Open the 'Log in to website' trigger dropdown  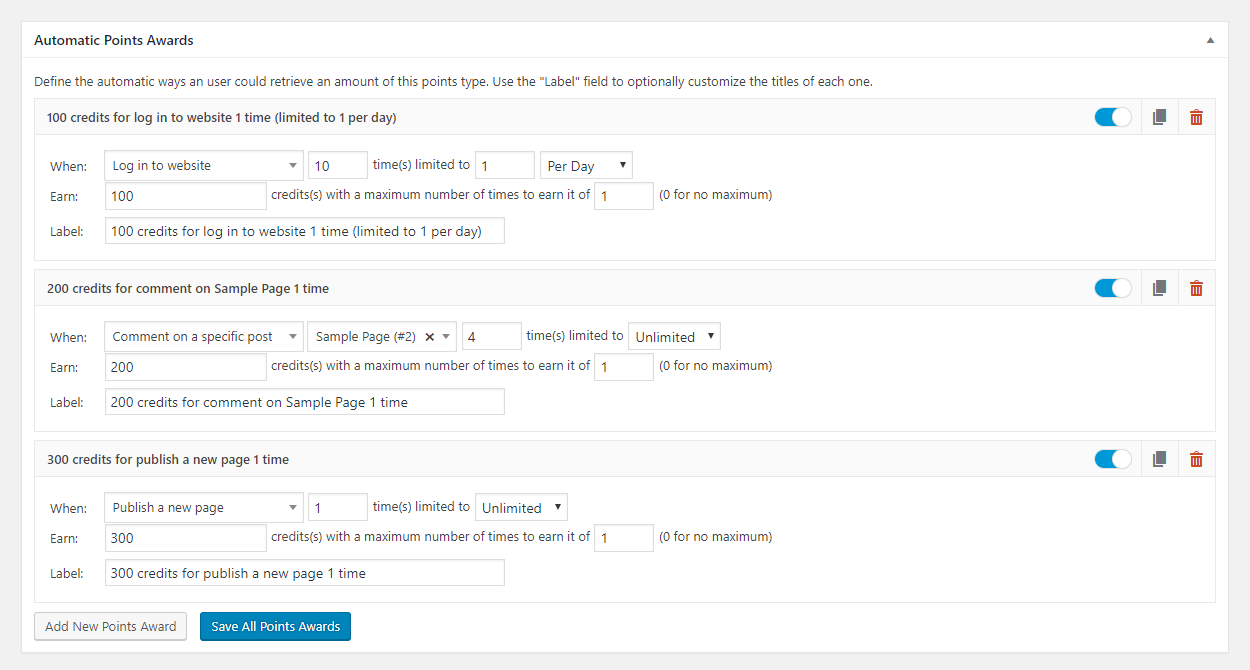click(203, 166)
